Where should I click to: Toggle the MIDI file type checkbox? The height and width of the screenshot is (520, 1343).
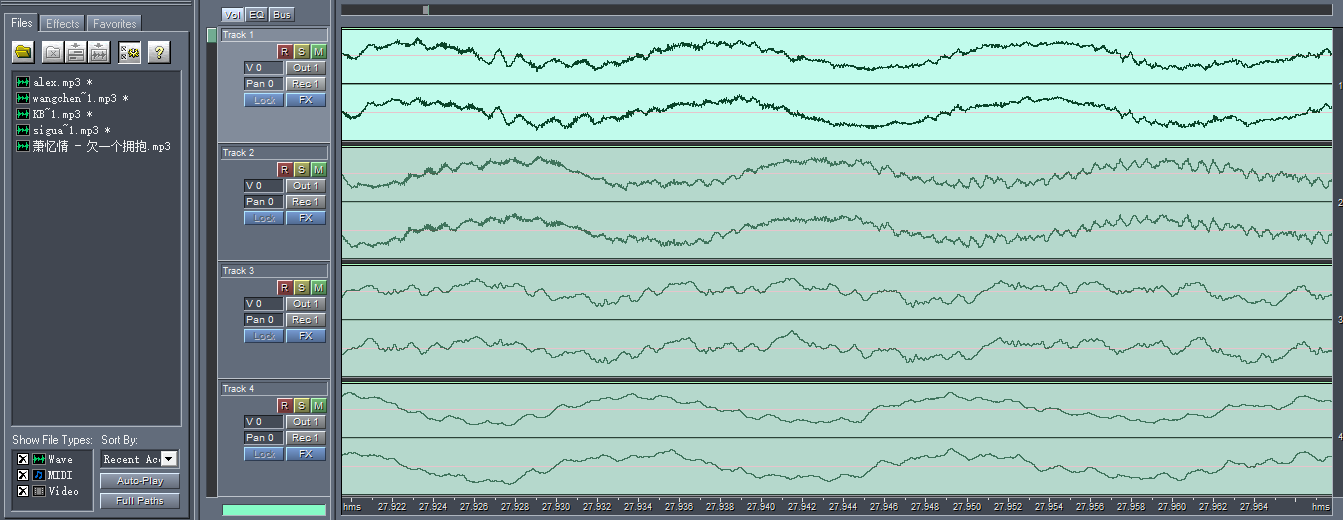pyautogui.click(x=22, y=475)
